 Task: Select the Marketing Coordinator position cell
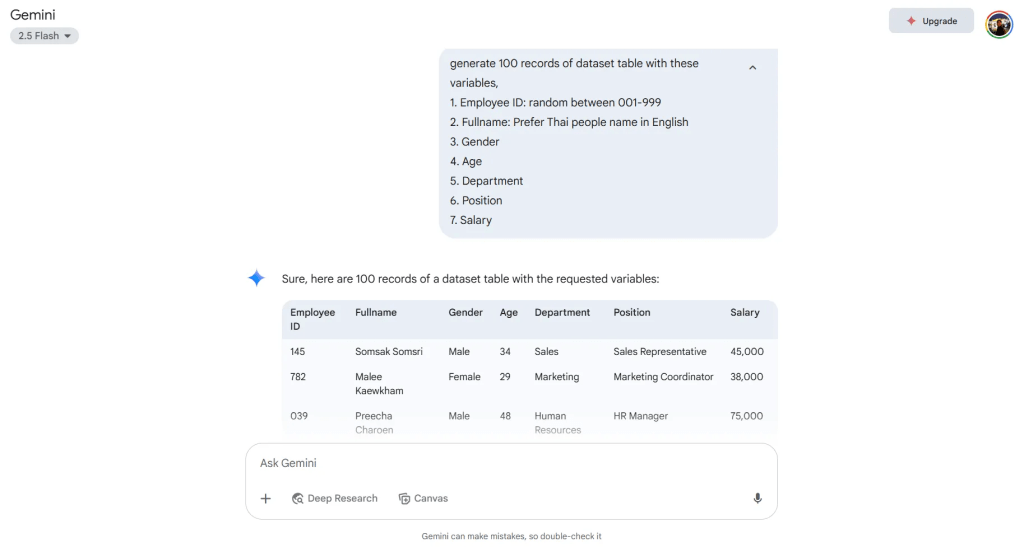[663, 377]
